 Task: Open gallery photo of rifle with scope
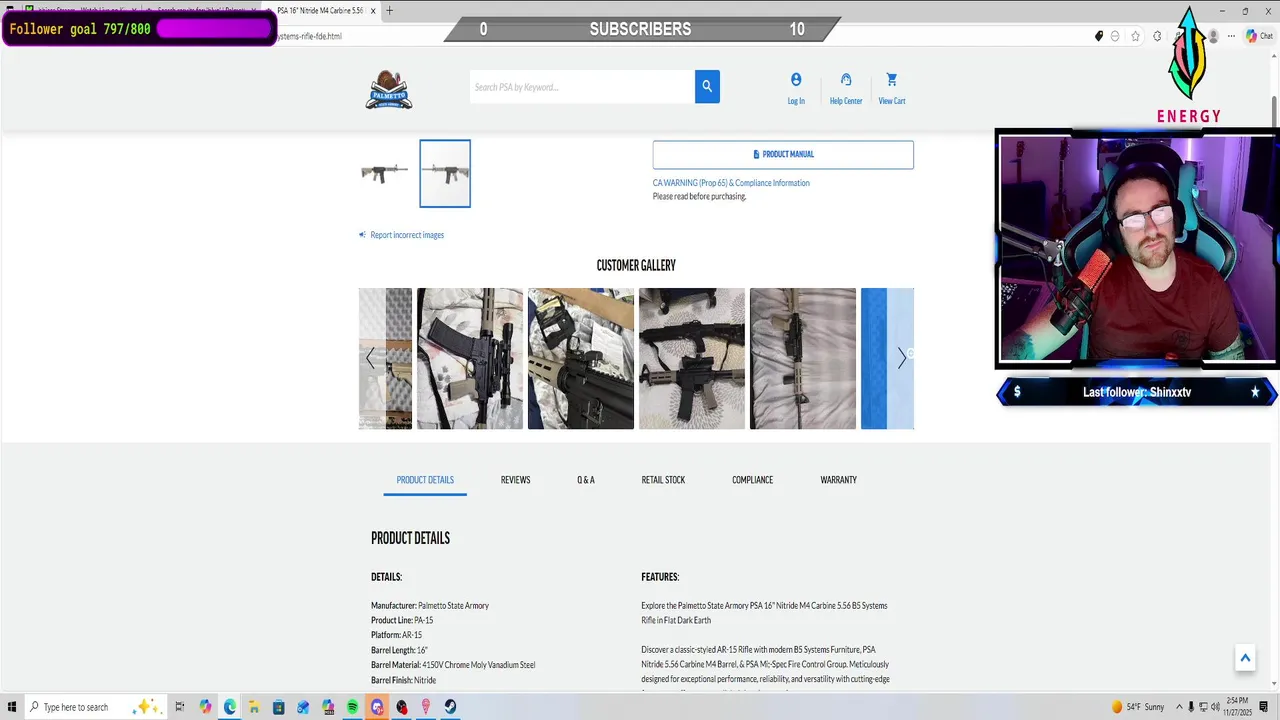[470, 359]
